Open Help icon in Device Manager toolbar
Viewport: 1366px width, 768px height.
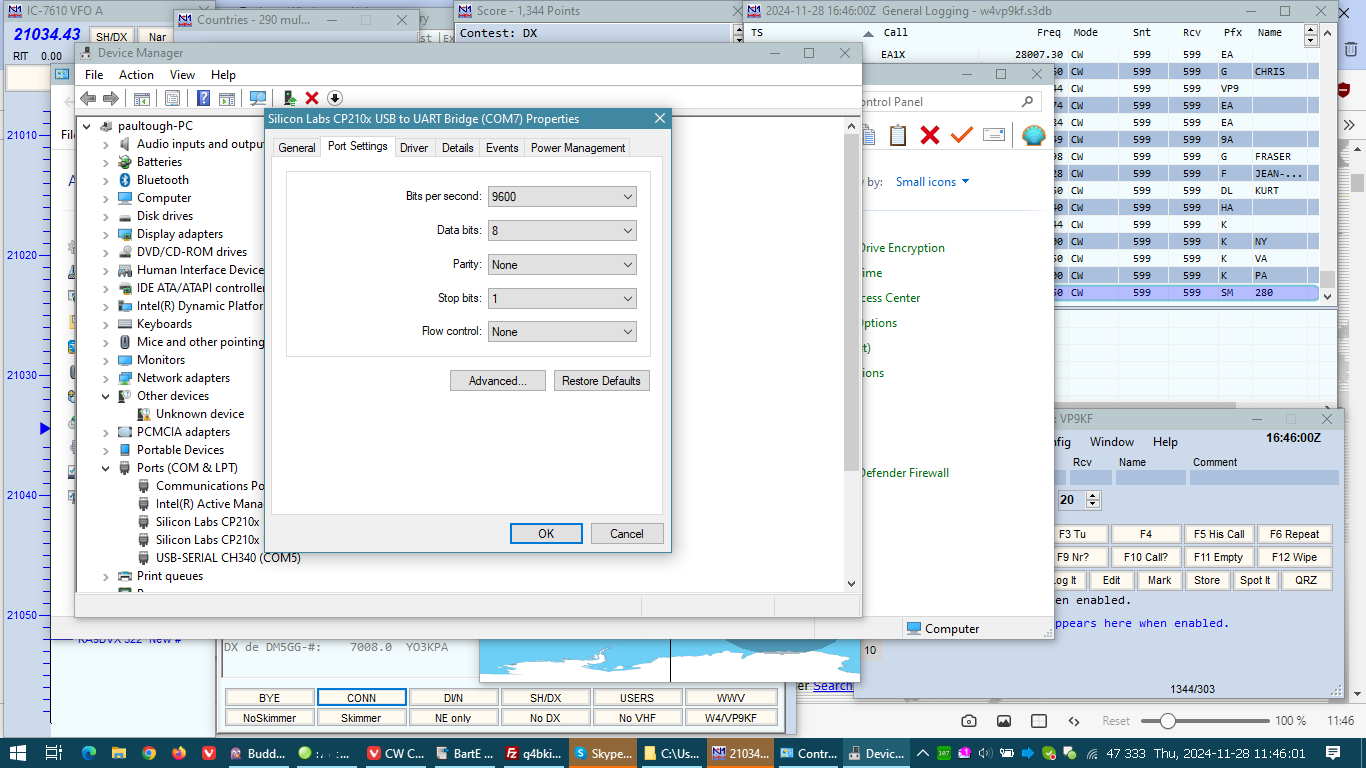203,98
